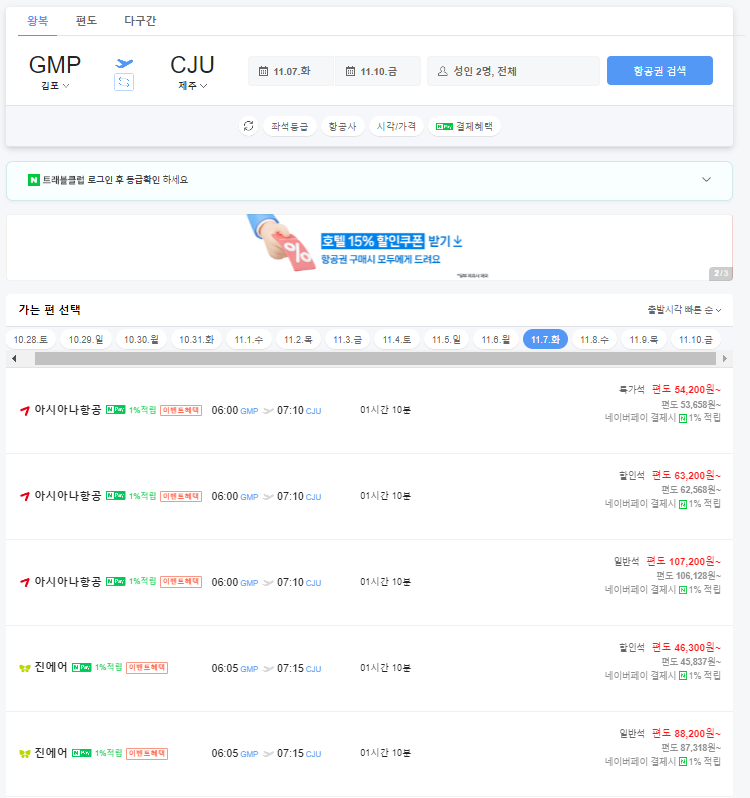Click the horizontal date scrollbar thumb
Image resolution: width=750 pixels, height=798 pixels.
[x=375, y=358]
